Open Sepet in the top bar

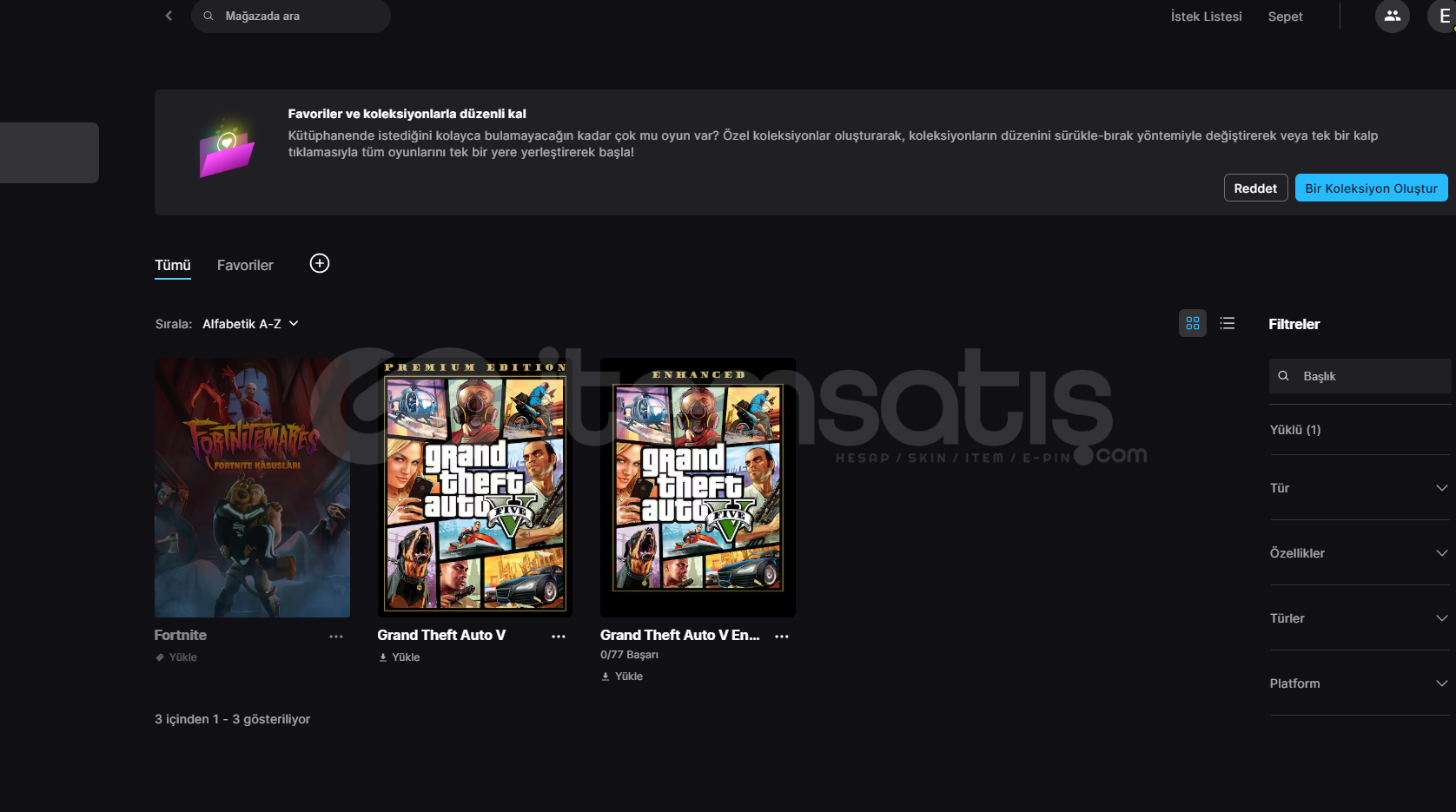point(1285,17)
